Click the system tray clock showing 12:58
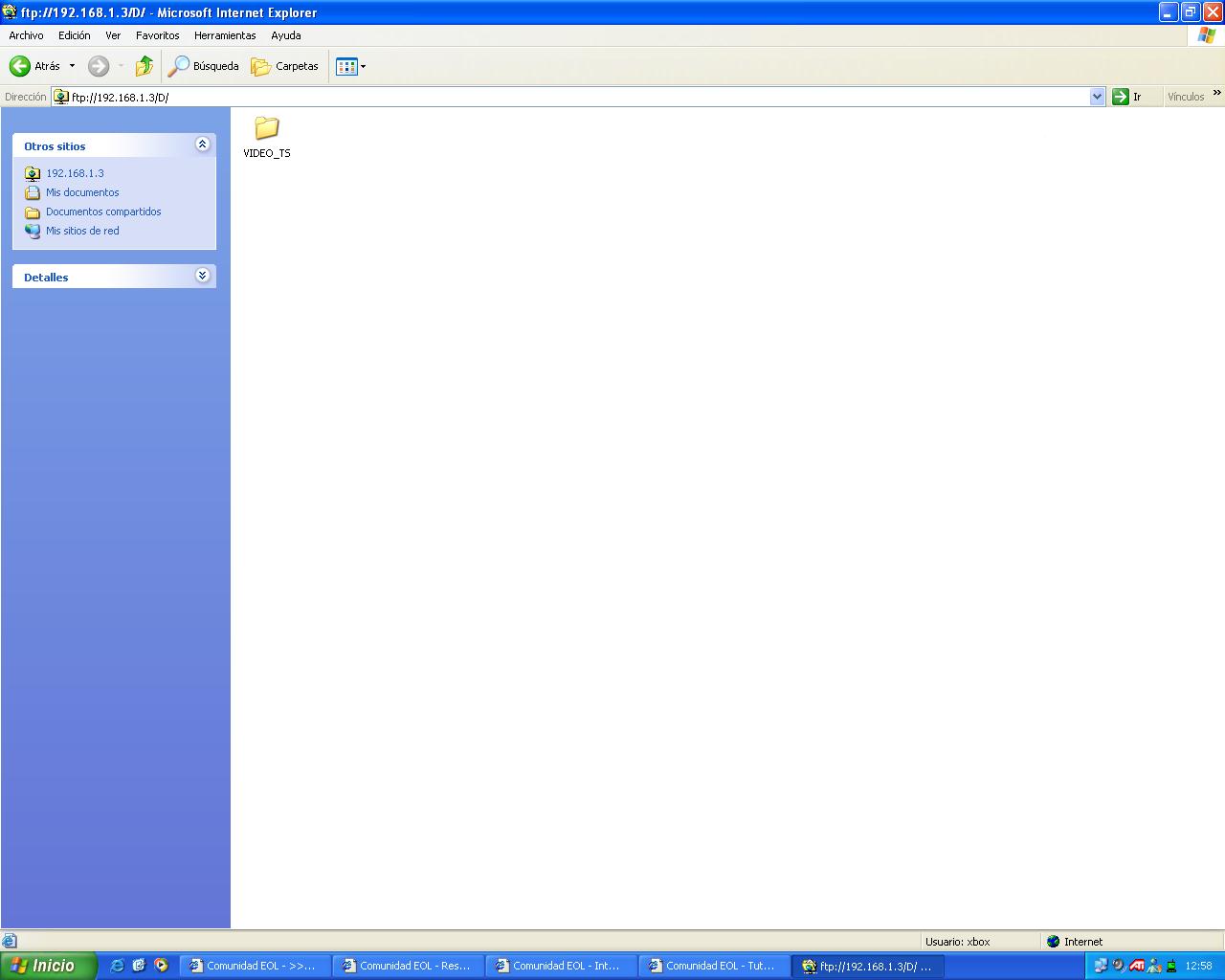The image size is (1225, 980). click(1198, 966)
